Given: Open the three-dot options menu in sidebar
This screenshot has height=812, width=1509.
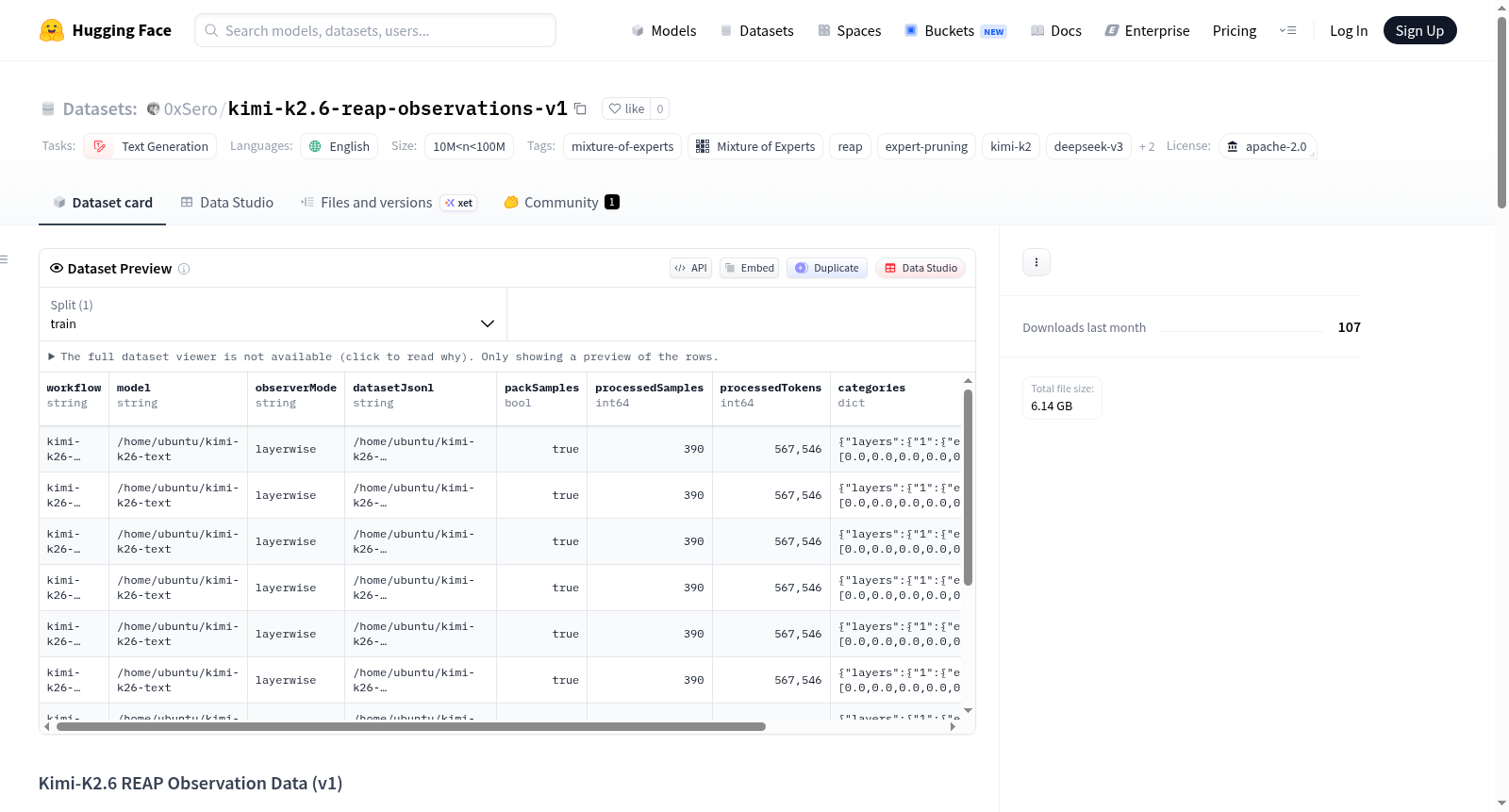Looking at the screenshot, I should coord(1036,262).
